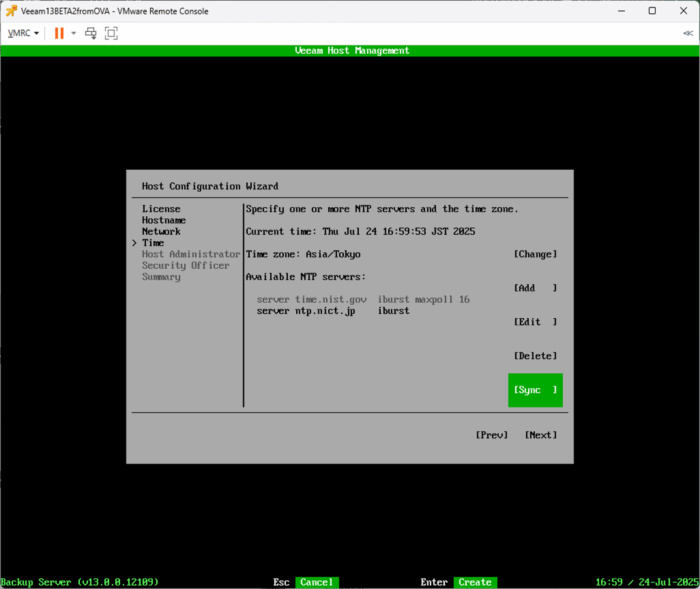Open the VMRC dropdown menu
This screenshot has height=589, width=700.
click(x=23, y=33)
